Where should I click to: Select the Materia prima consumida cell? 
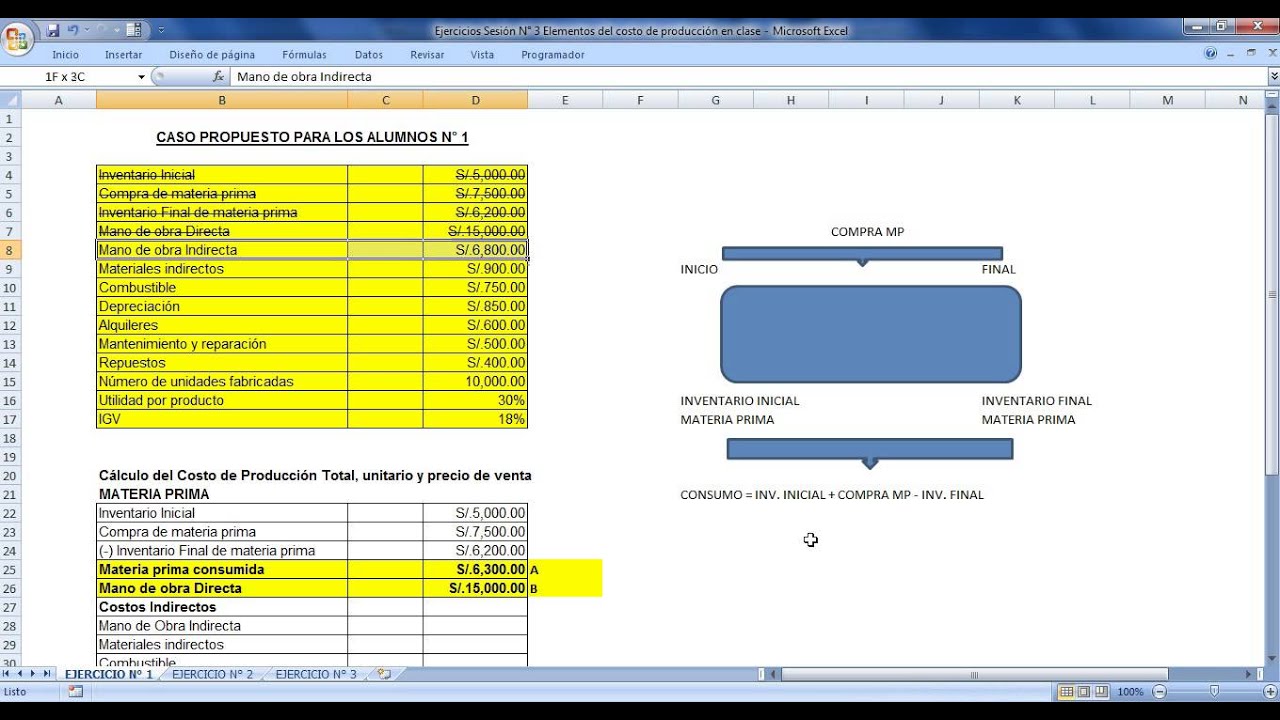(x=222, y=569)
